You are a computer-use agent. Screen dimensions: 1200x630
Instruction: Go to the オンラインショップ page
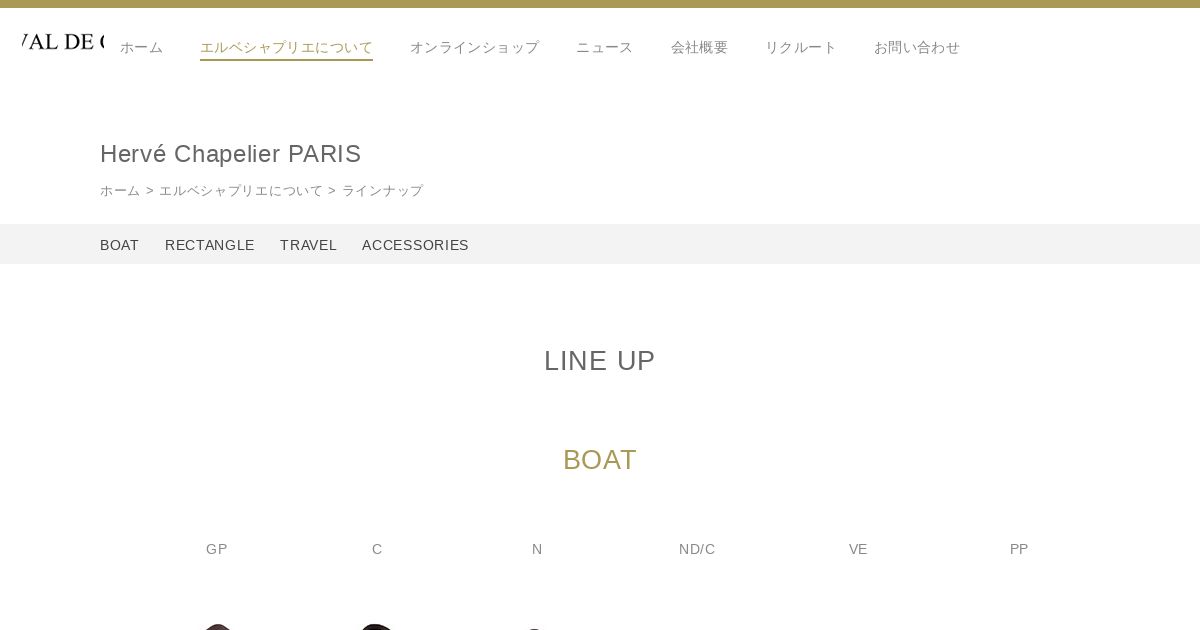(x=474, y=47)
